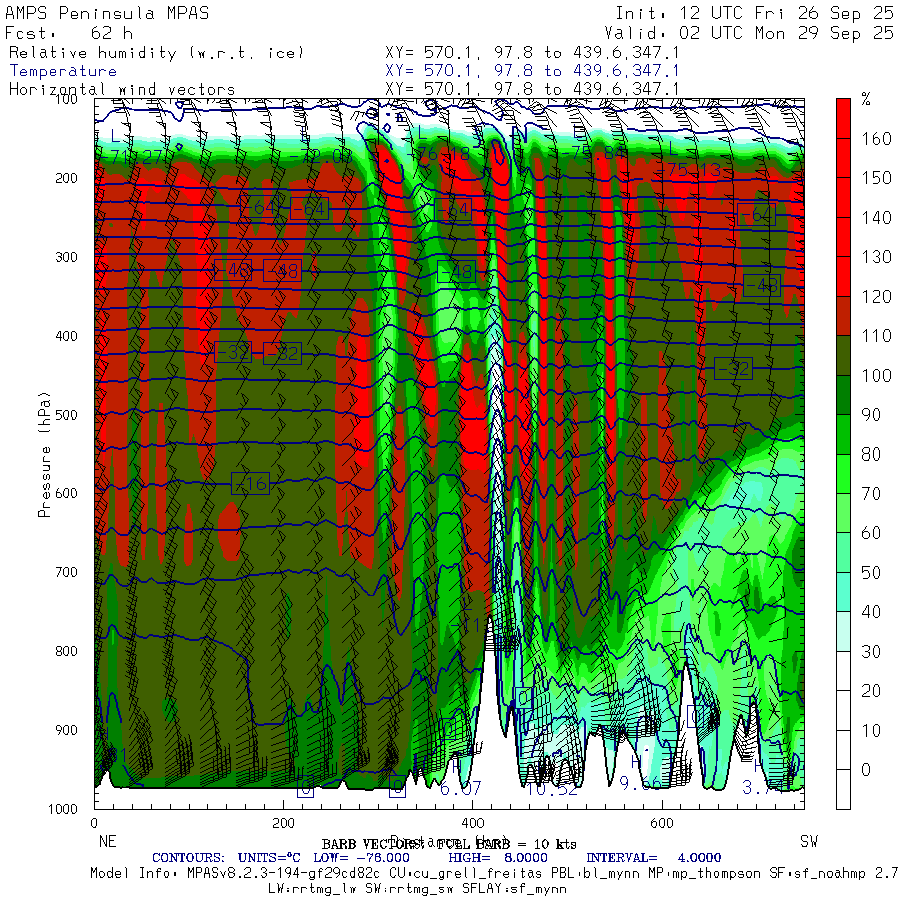Select the -16 temperature contour label
The width and height of the screenshot is (900, 900).
coord(250,483)
